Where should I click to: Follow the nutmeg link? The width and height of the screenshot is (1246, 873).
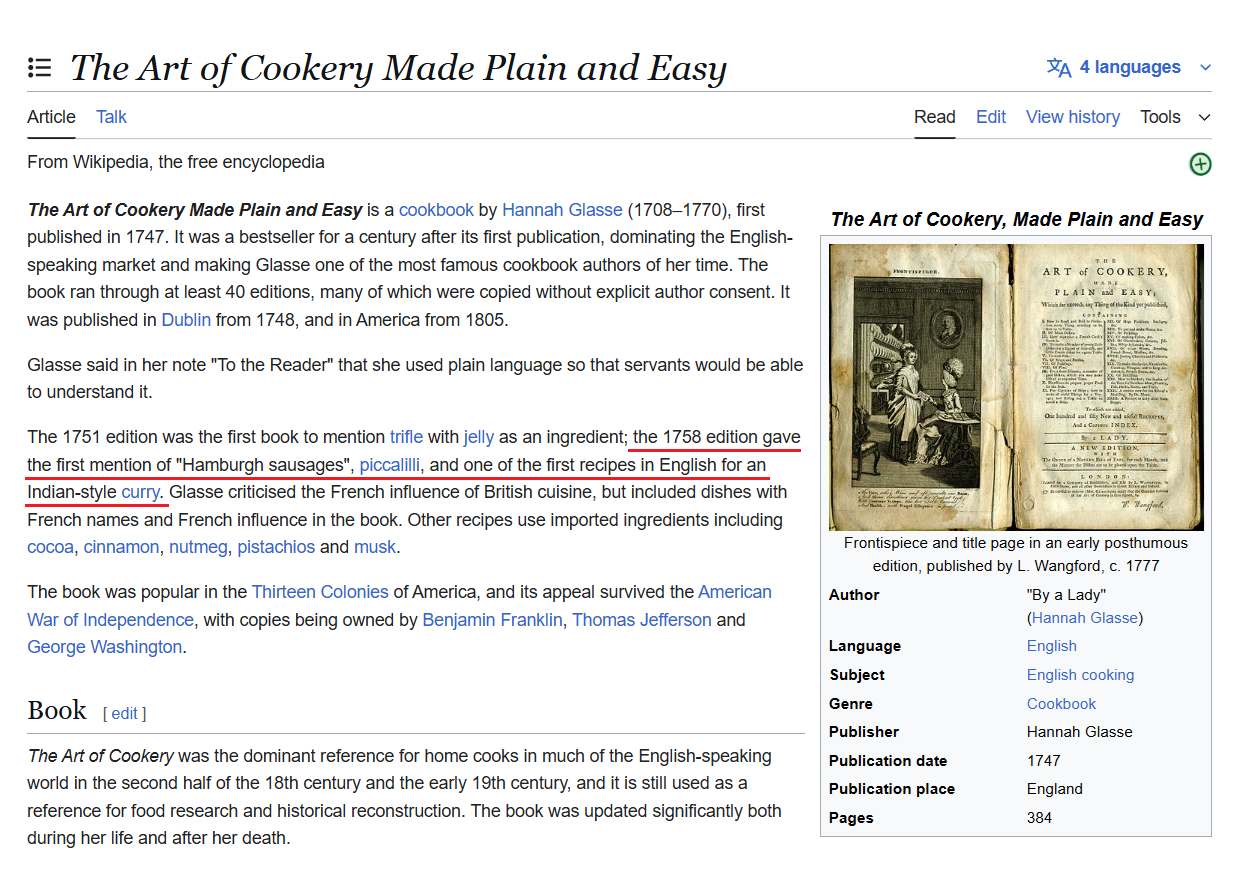click(199, 547)
